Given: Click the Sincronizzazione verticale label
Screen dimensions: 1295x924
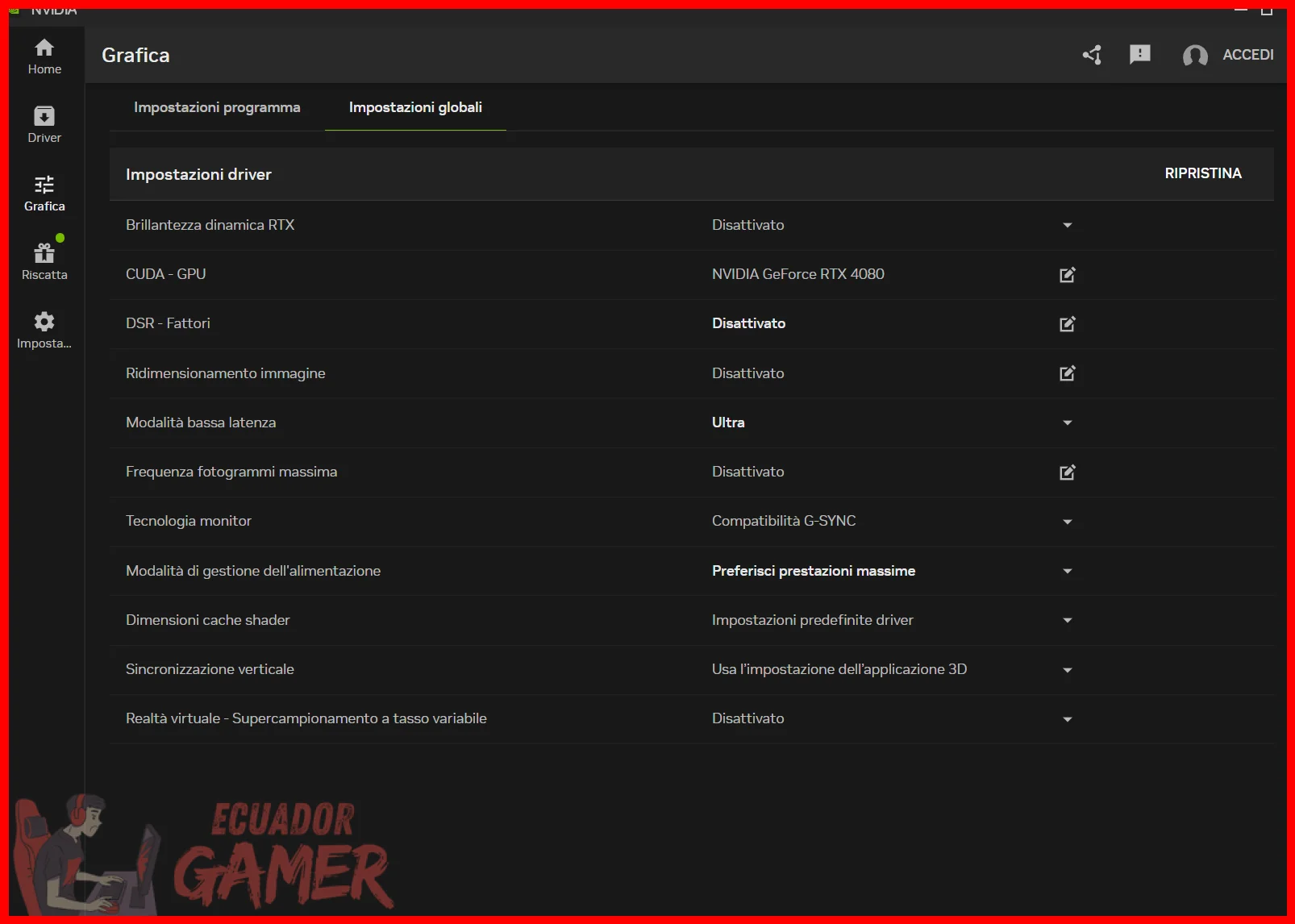Looking at the screenshot, I should [210, 669].
